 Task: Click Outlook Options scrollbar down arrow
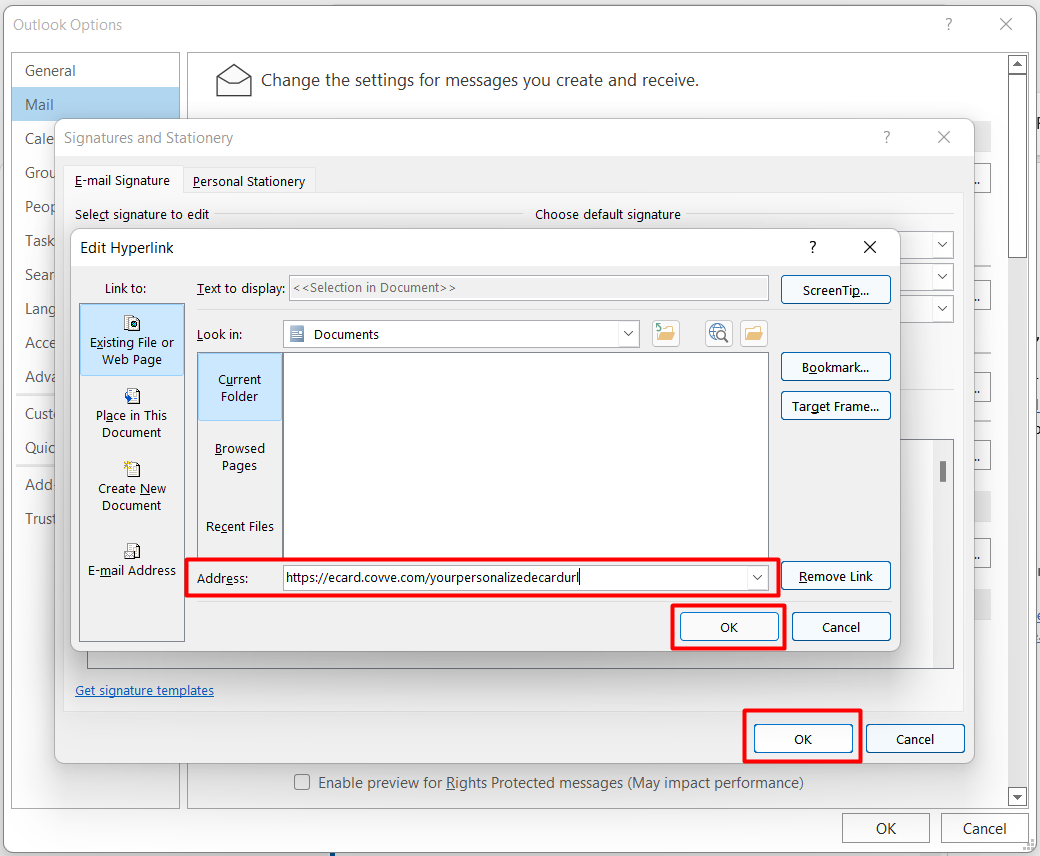(x=1017, y=796)
